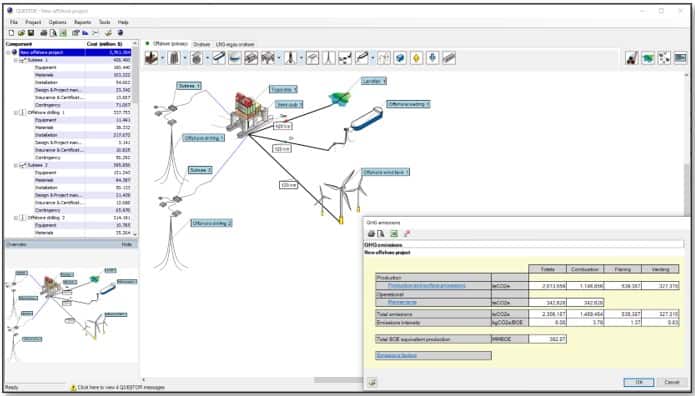Click the Save project disk icon
The image size is (695, 396).
[31, 33]
